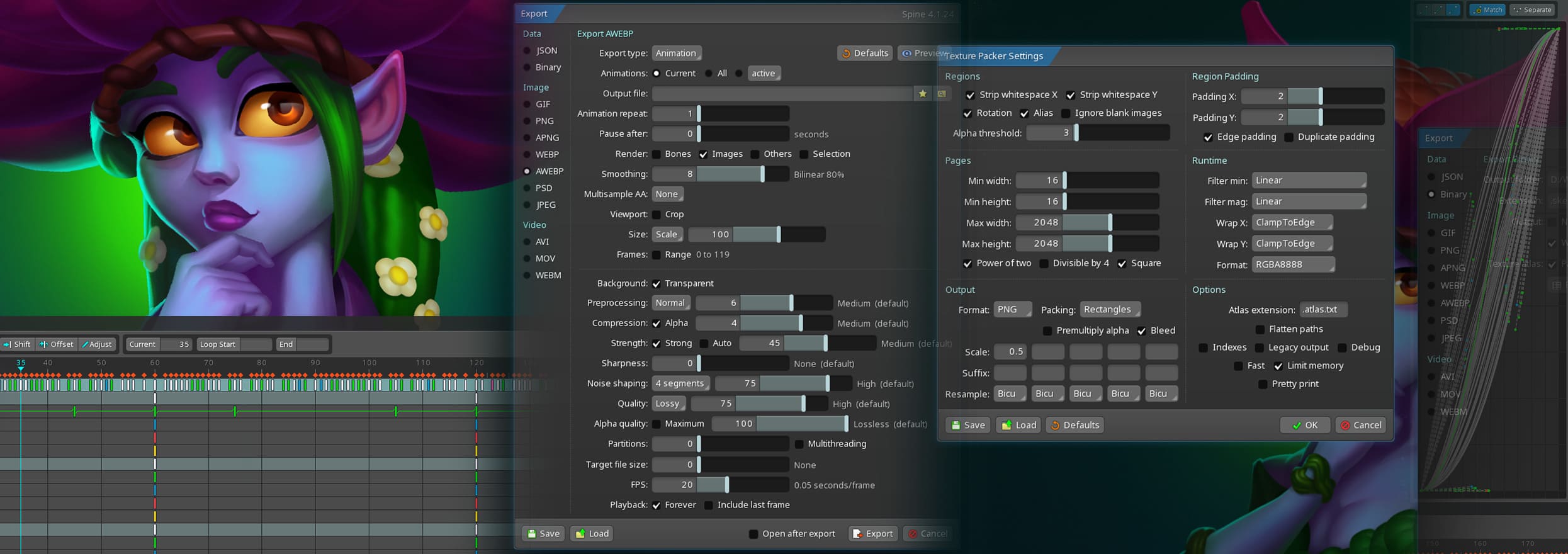Open the Filter min Linear dropdown
The height and width of the screenshot is (554, 1568).
[1309, 181]
